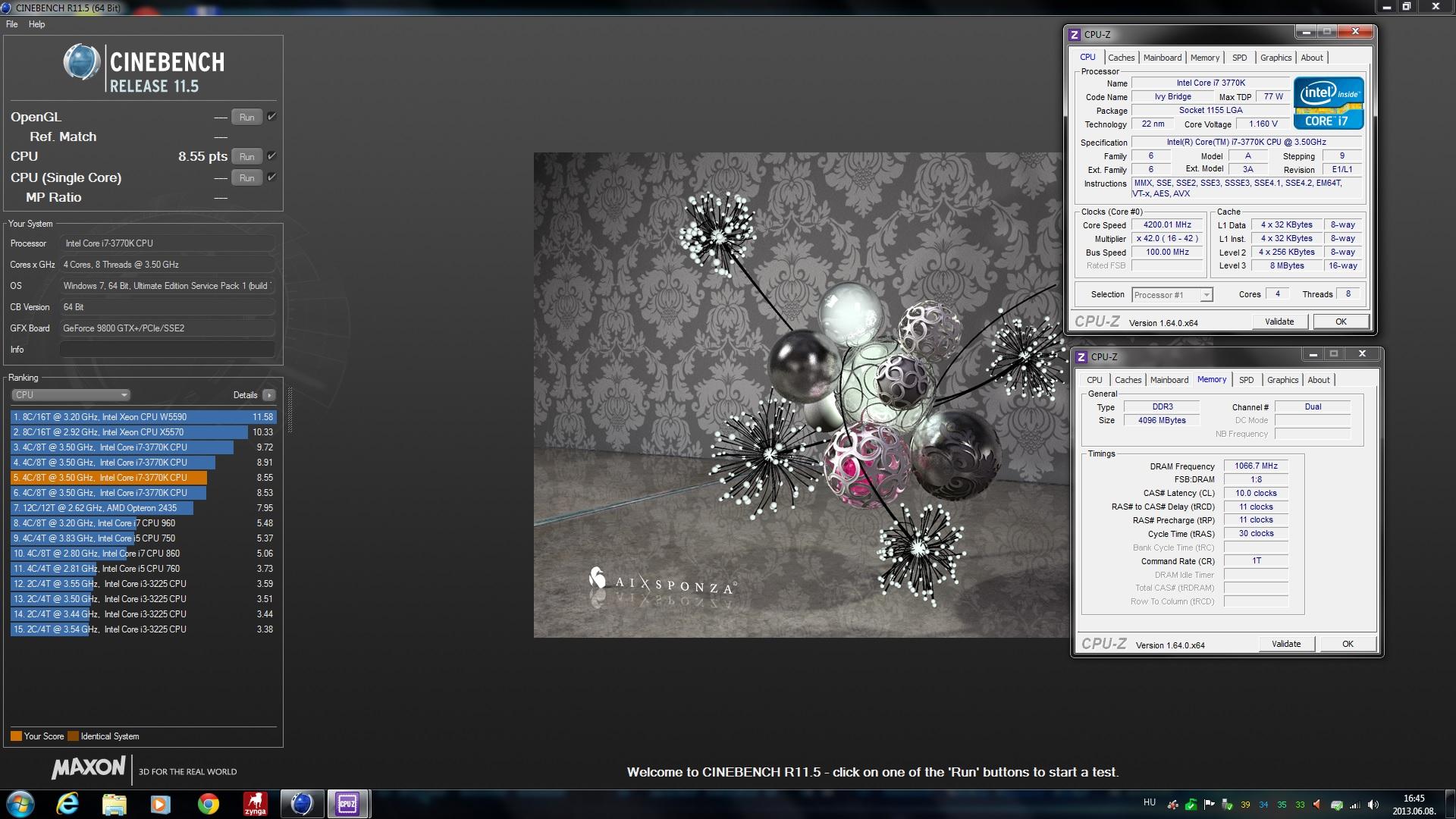Click the panel splitter grip beside Ranking
Image resolution: width=1456 pixels, height=819 pixels.
click(x=290, y=409)
